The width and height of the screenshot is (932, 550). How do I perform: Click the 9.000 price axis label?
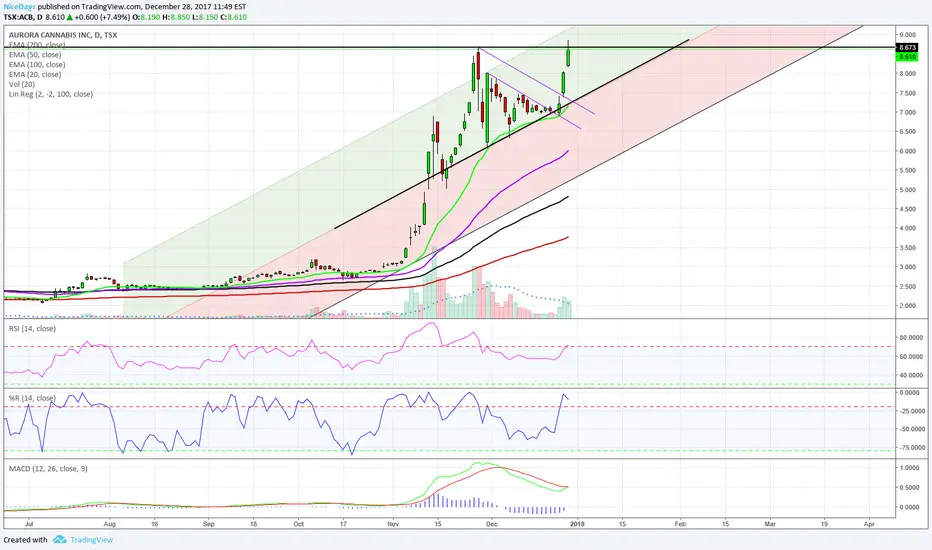(908, 35)
